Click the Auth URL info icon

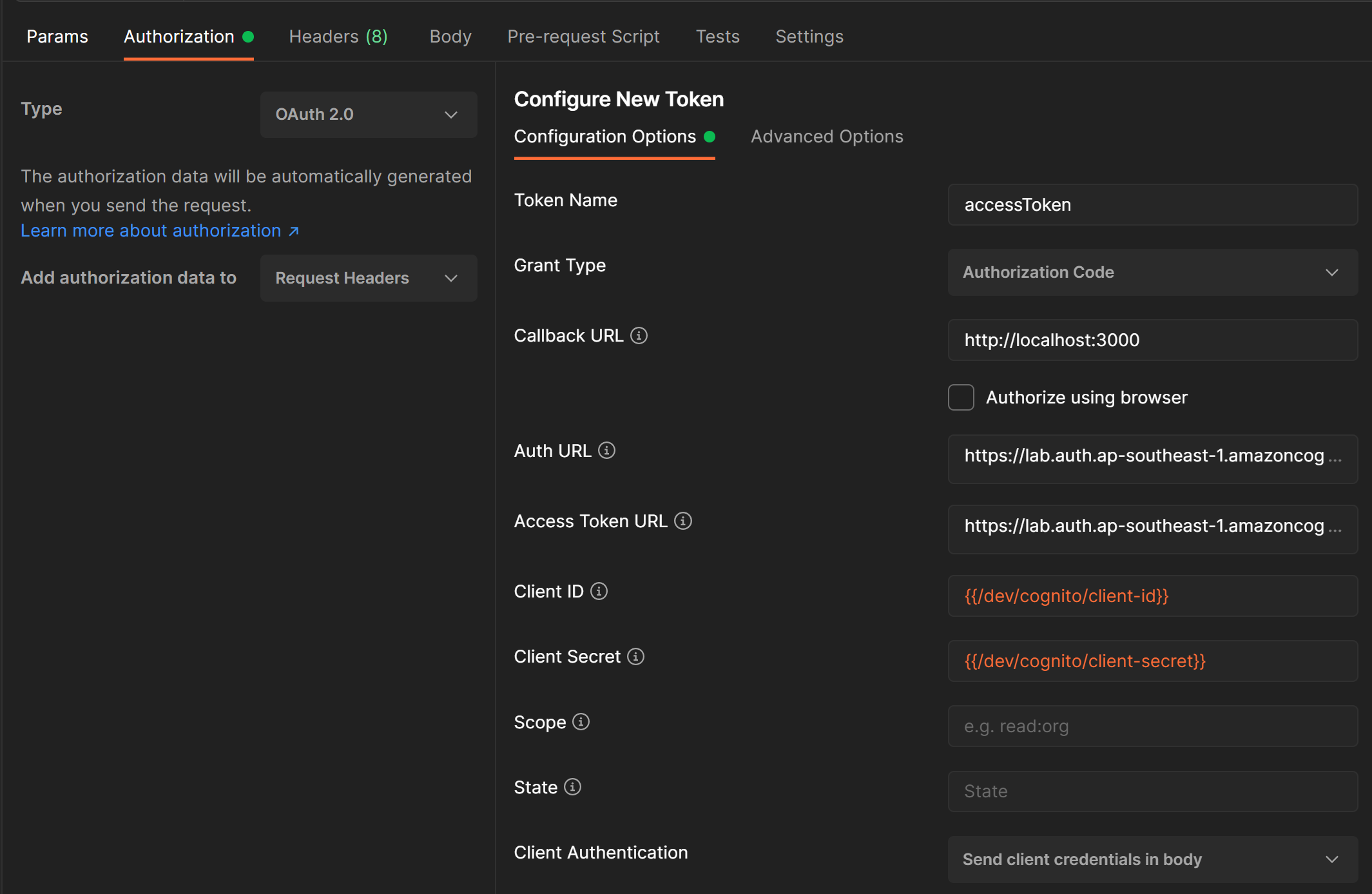[606, 451]
